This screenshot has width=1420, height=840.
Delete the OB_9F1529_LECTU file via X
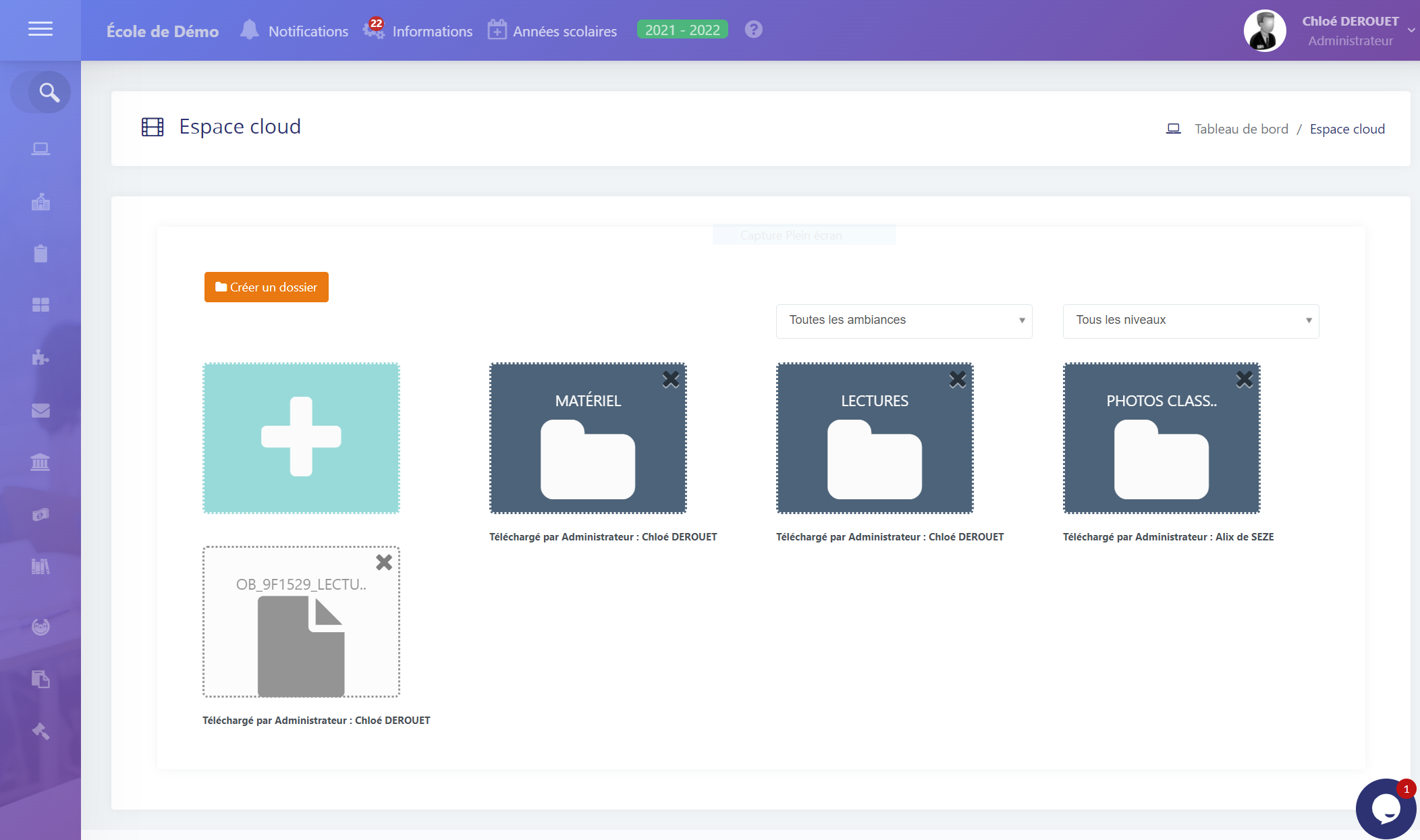point(383,562)
